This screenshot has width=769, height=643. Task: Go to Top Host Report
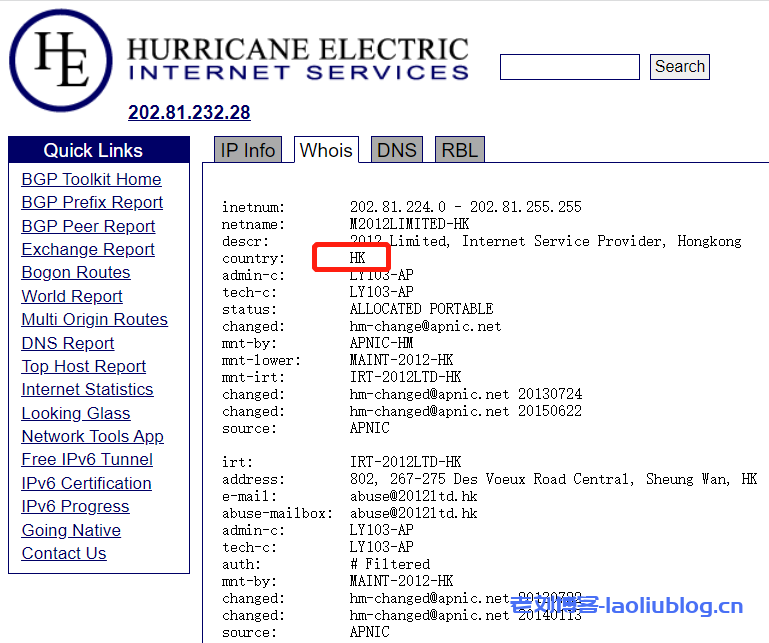(x=84, y=366)
